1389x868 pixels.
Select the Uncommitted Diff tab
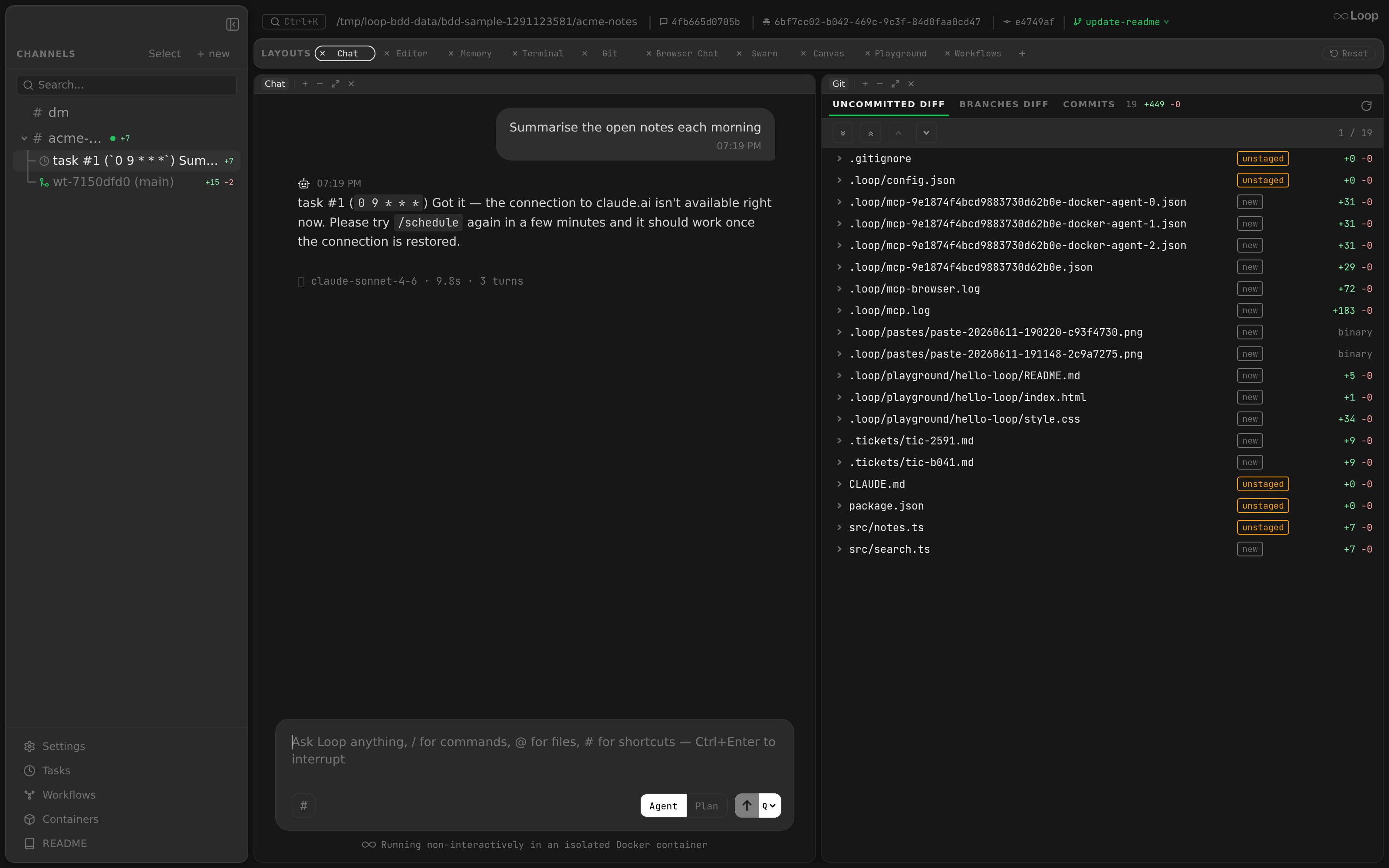click(x=889, y=104)
